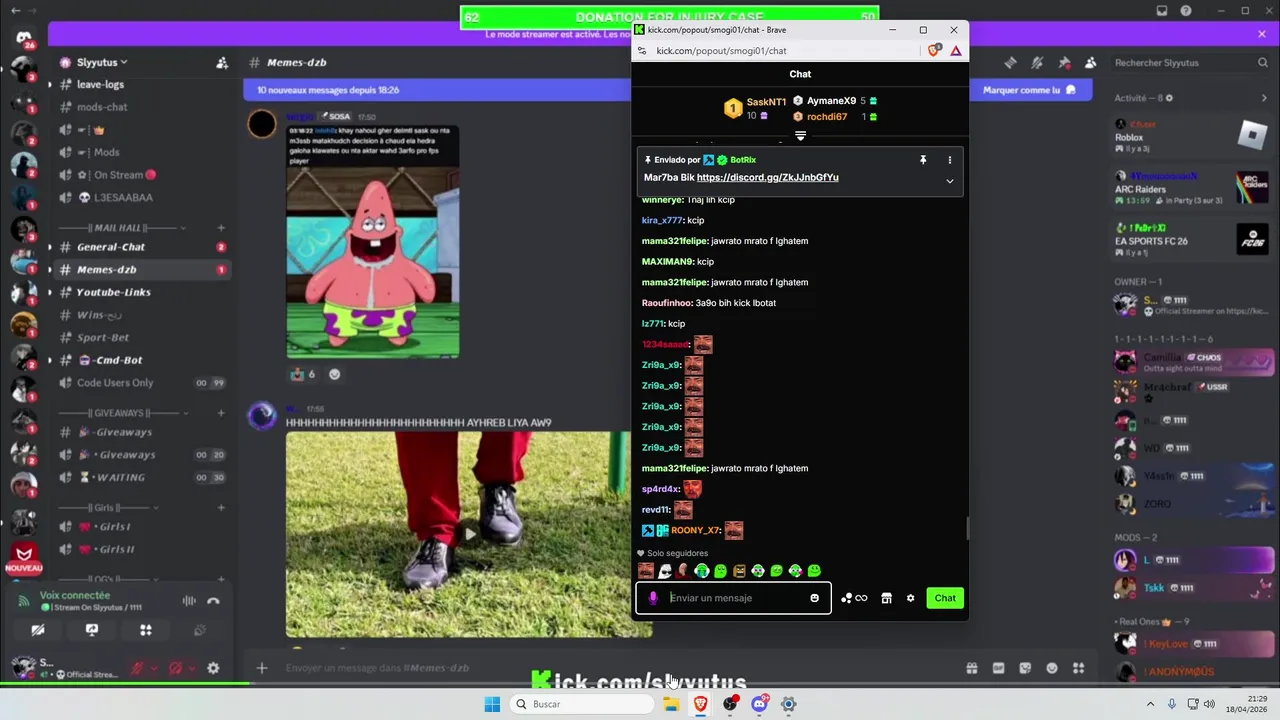The width and height of the screenshot is (1280, 720).
Task: Open the Kick shop storefront icon
Action: point(886,598)
